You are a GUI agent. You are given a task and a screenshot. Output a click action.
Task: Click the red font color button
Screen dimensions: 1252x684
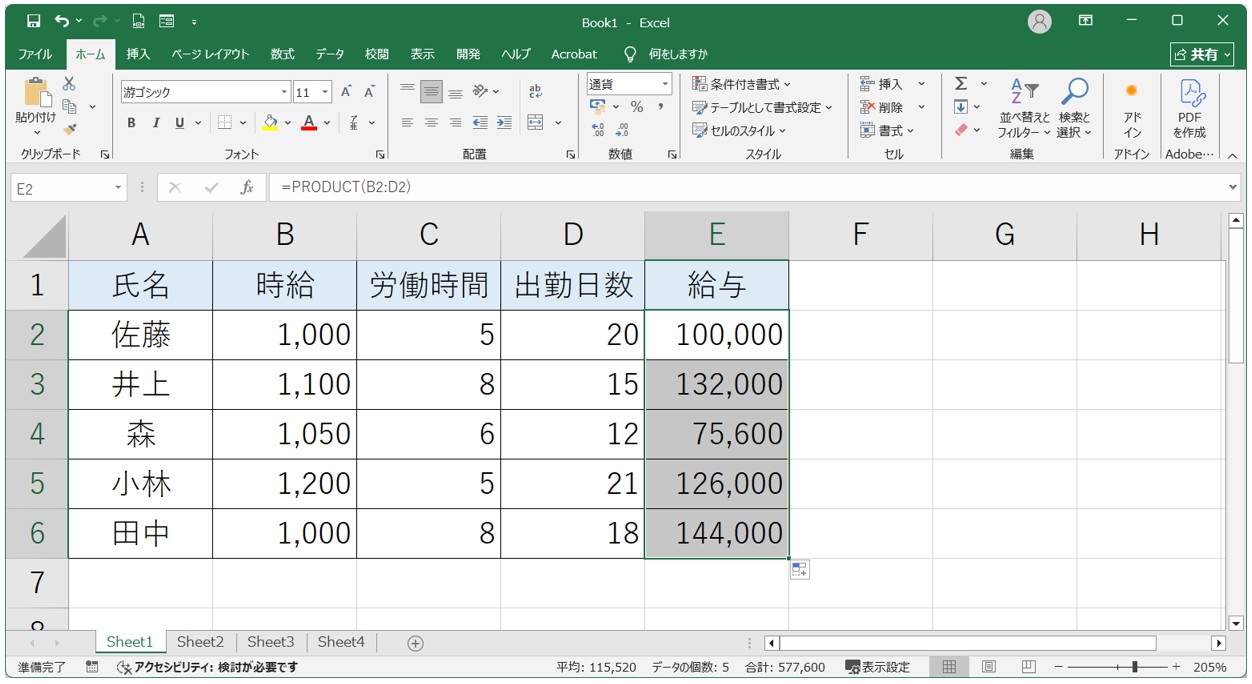pyautogui.click(x=309, y=123)
